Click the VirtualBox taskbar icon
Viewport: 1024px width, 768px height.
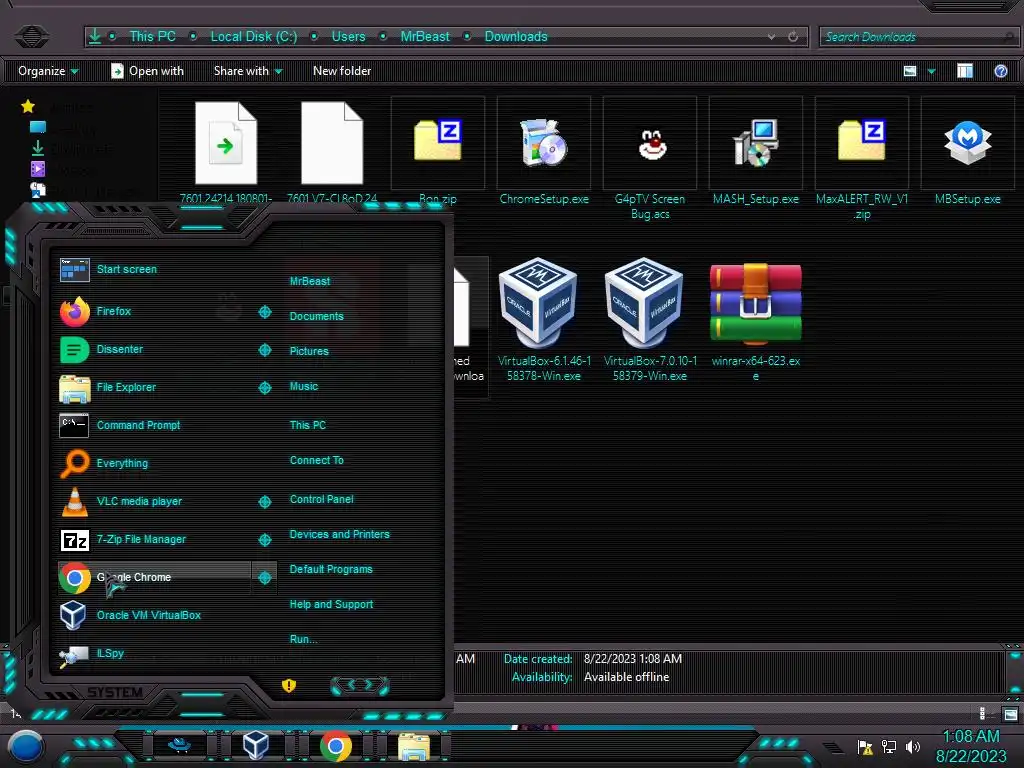point(255,744)
